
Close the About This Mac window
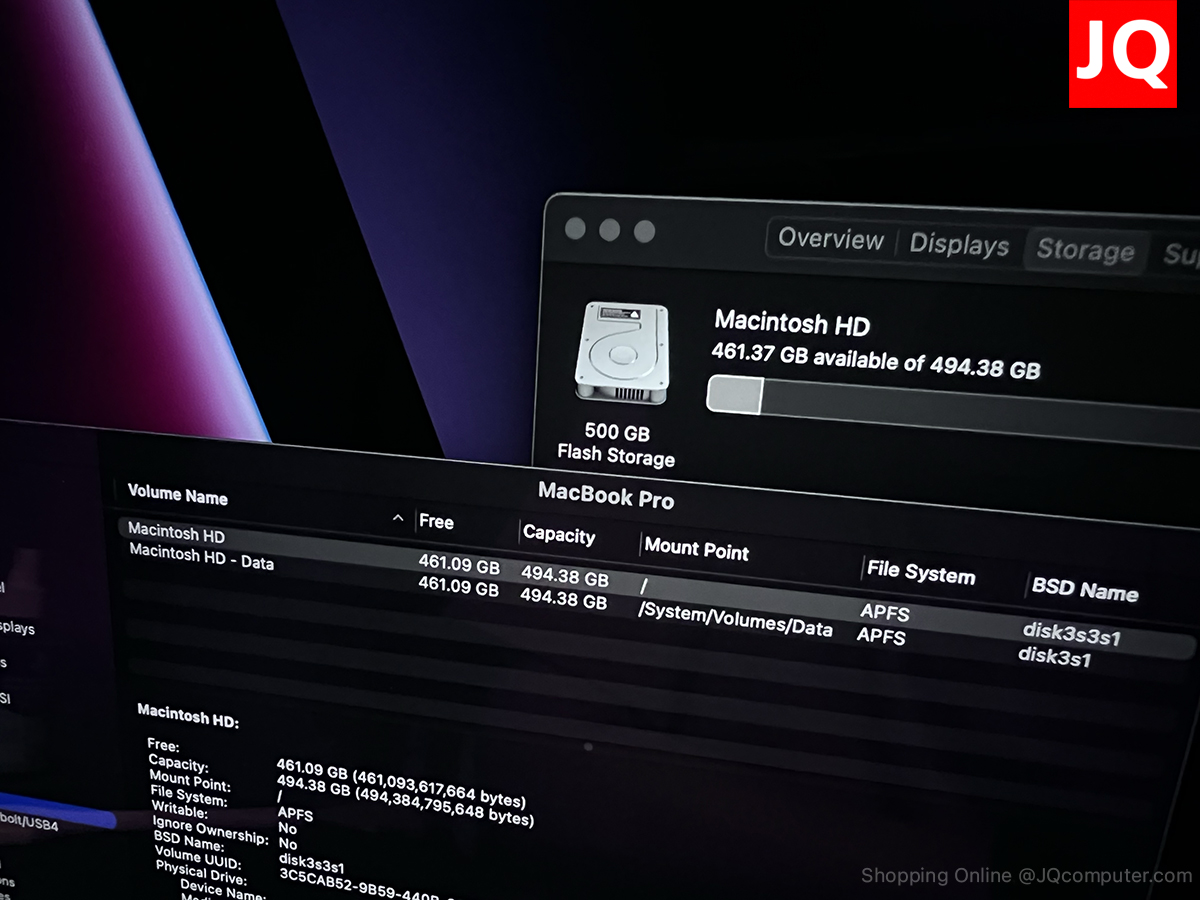tap(575, 228)
